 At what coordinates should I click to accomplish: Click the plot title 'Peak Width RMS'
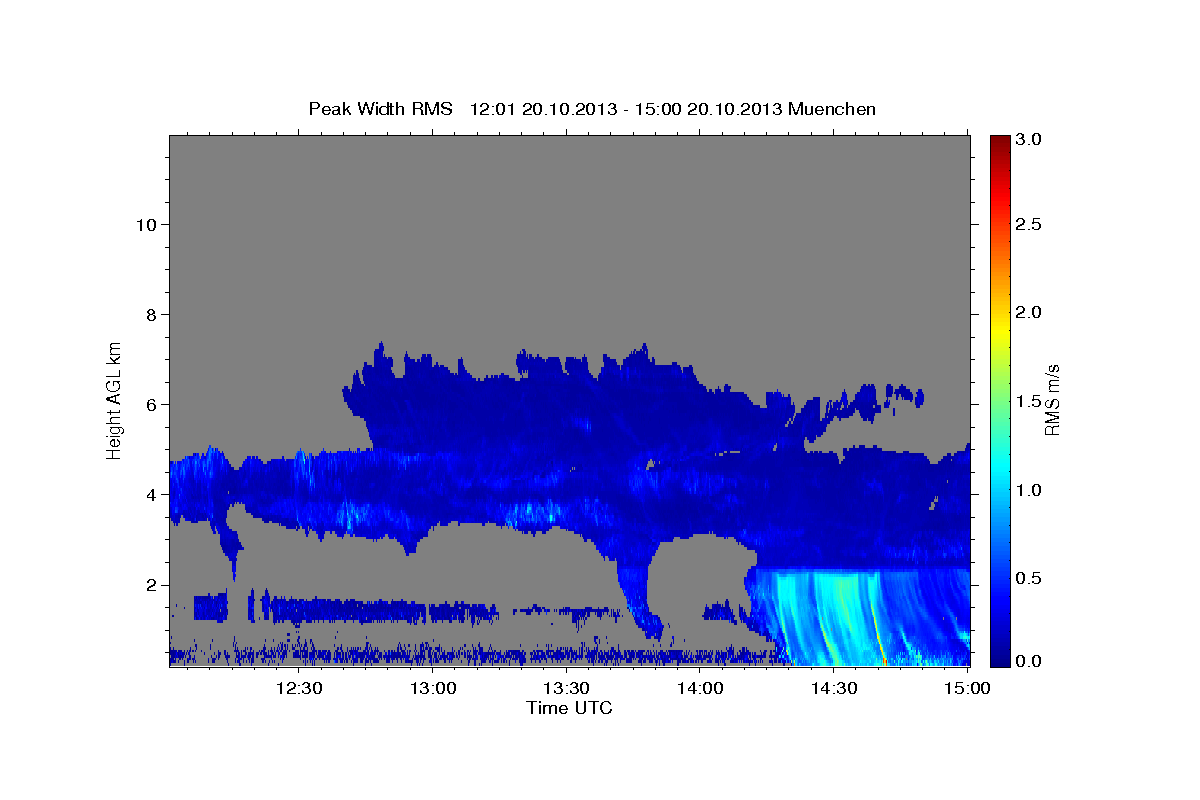click(380, 109)
